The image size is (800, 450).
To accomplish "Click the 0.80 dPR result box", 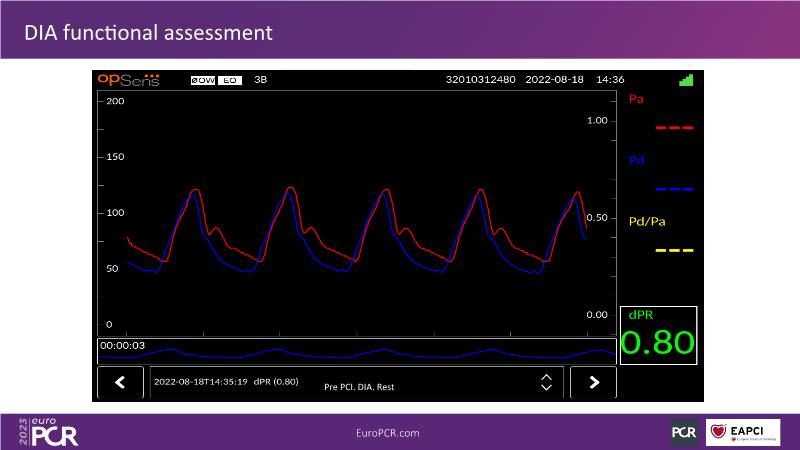I will pos(657,335).
